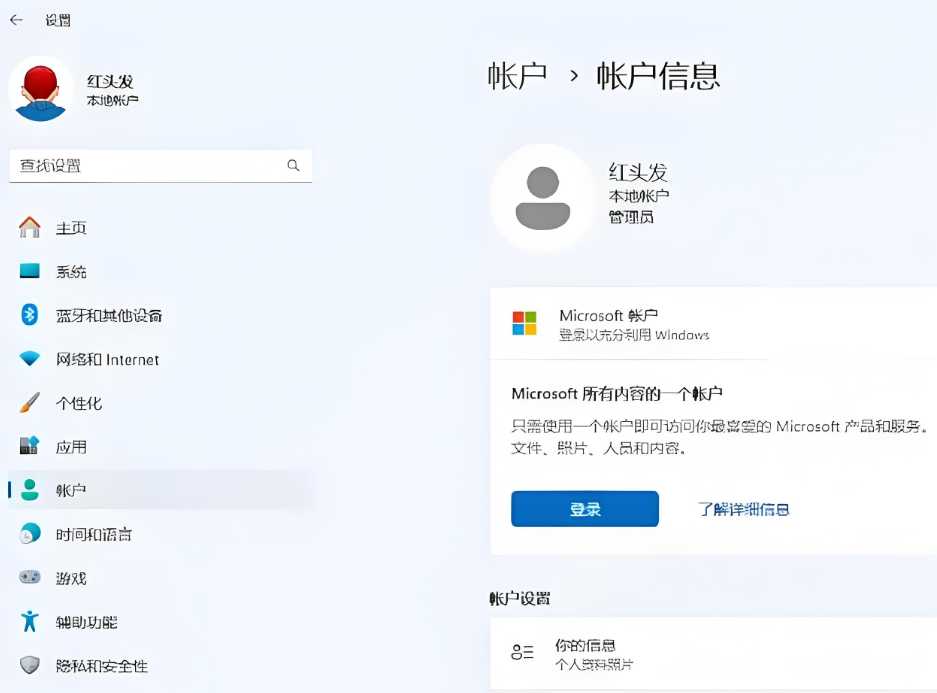Open the 主页 home icon
Viewport: 937px width, 693px height.
click(30, 228)
